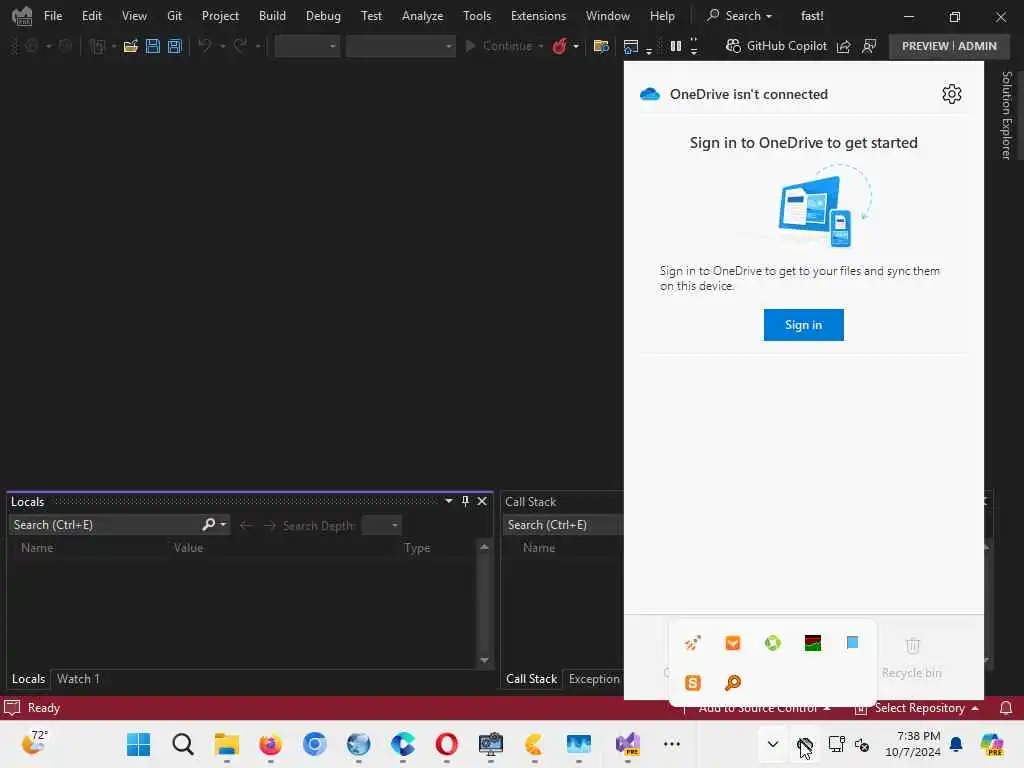Click the red-green chart icon in tray overflow
The image size is (1024, 768).
(x=812, y=643)
